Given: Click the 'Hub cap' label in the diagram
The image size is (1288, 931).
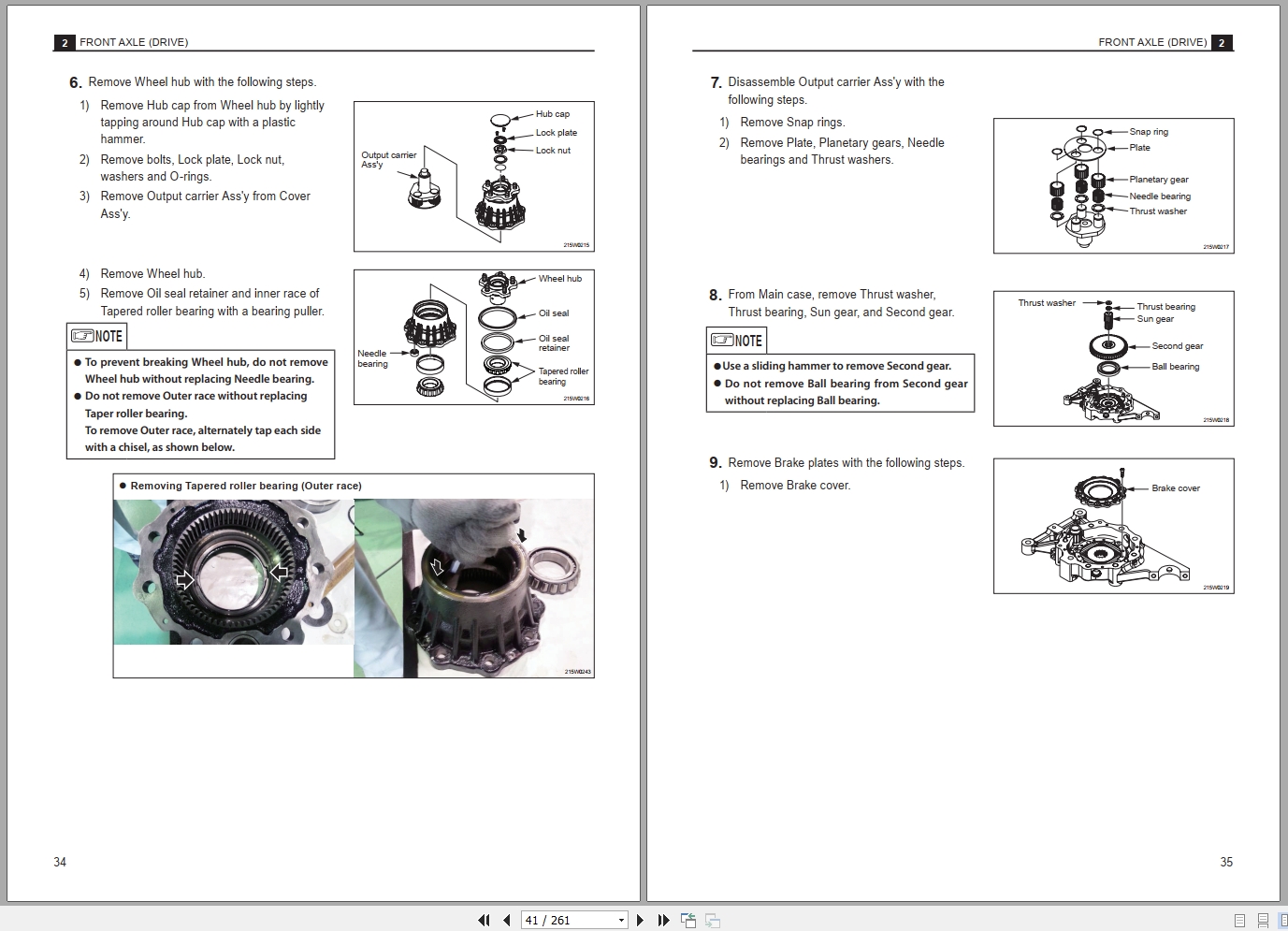Looking at the screenshot, I should [553, 114].
